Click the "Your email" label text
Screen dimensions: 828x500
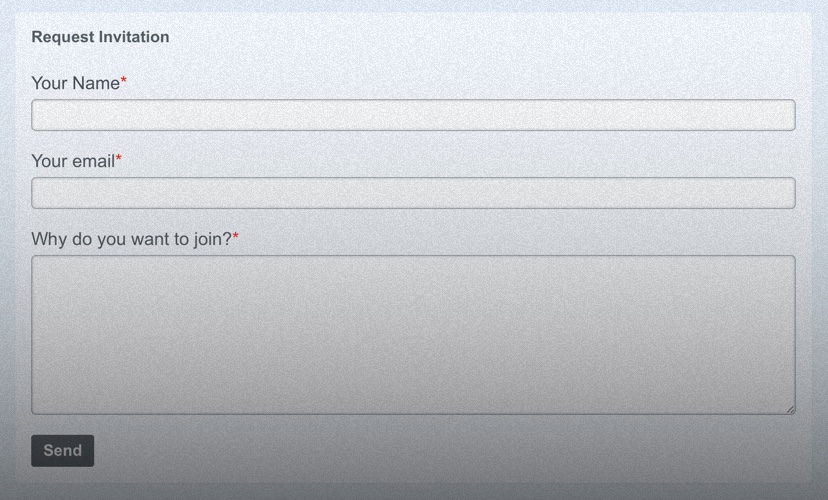(73, 162)
